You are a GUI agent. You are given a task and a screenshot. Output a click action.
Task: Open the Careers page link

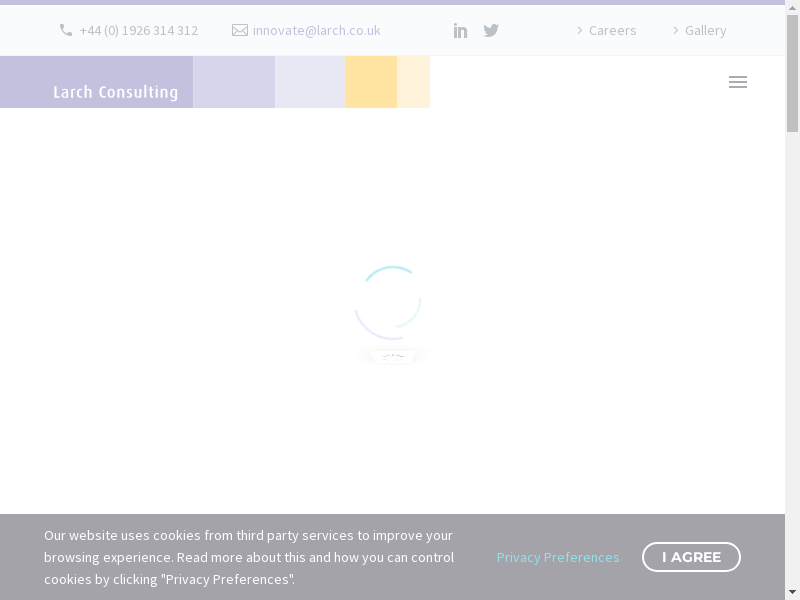[x=612, y=31]
